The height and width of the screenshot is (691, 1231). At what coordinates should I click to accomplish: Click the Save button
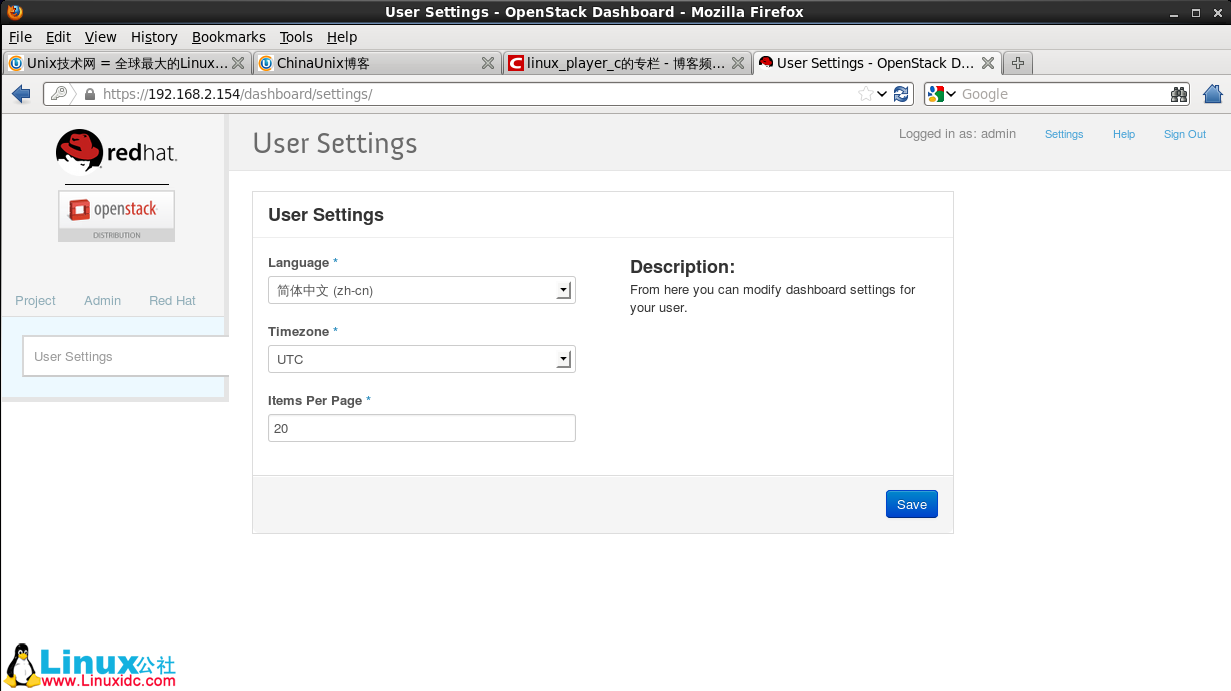[x=911, y=504]
